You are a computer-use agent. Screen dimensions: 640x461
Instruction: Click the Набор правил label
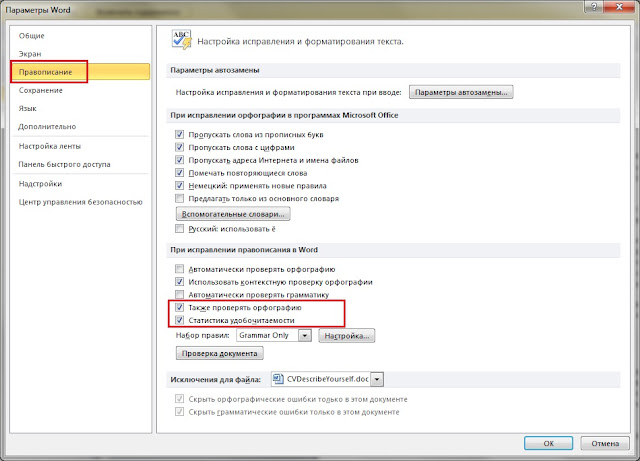click(202, 335)
